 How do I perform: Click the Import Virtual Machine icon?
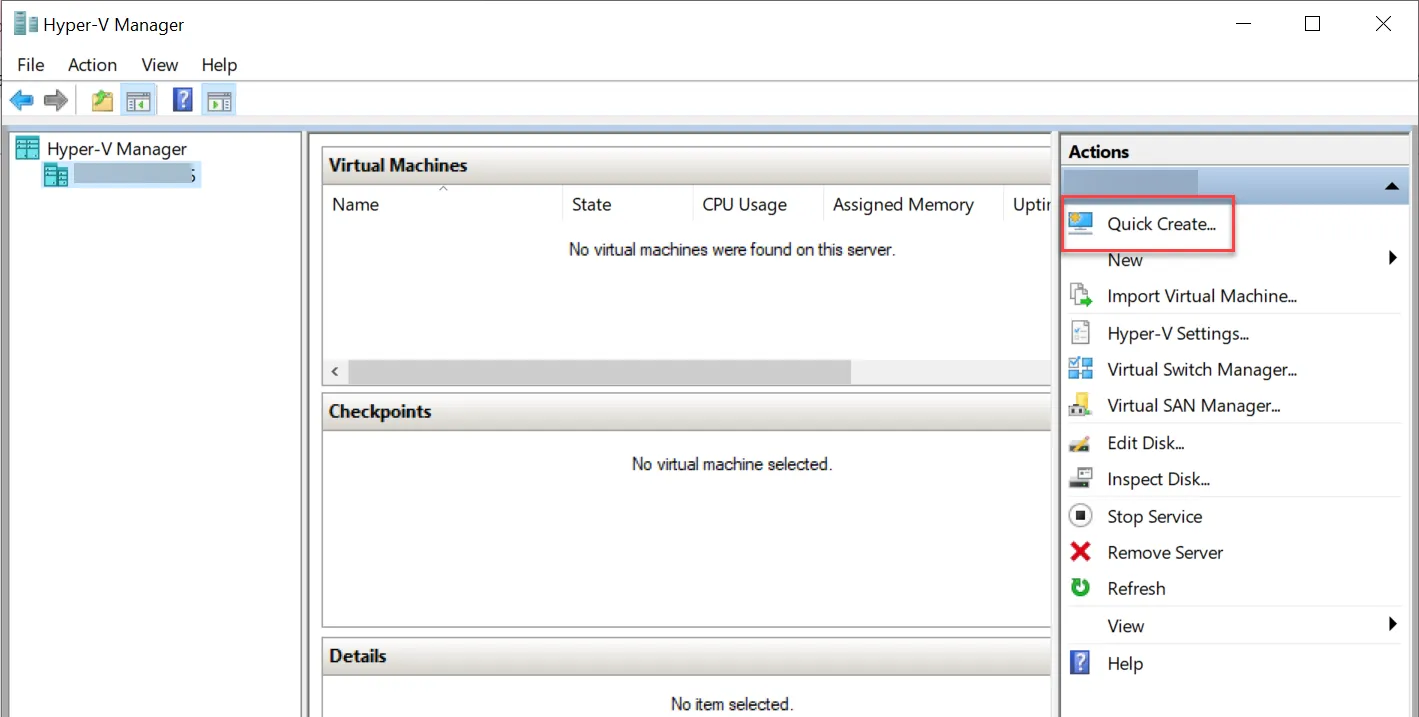coord(1081,295)
